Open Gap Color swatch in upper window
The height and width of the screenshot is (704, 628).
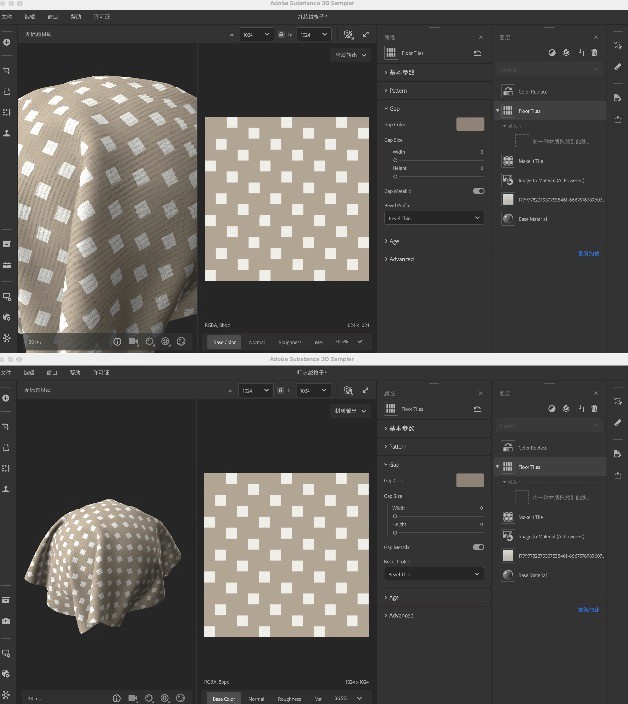pyautogui.click(x=470, y=124)
